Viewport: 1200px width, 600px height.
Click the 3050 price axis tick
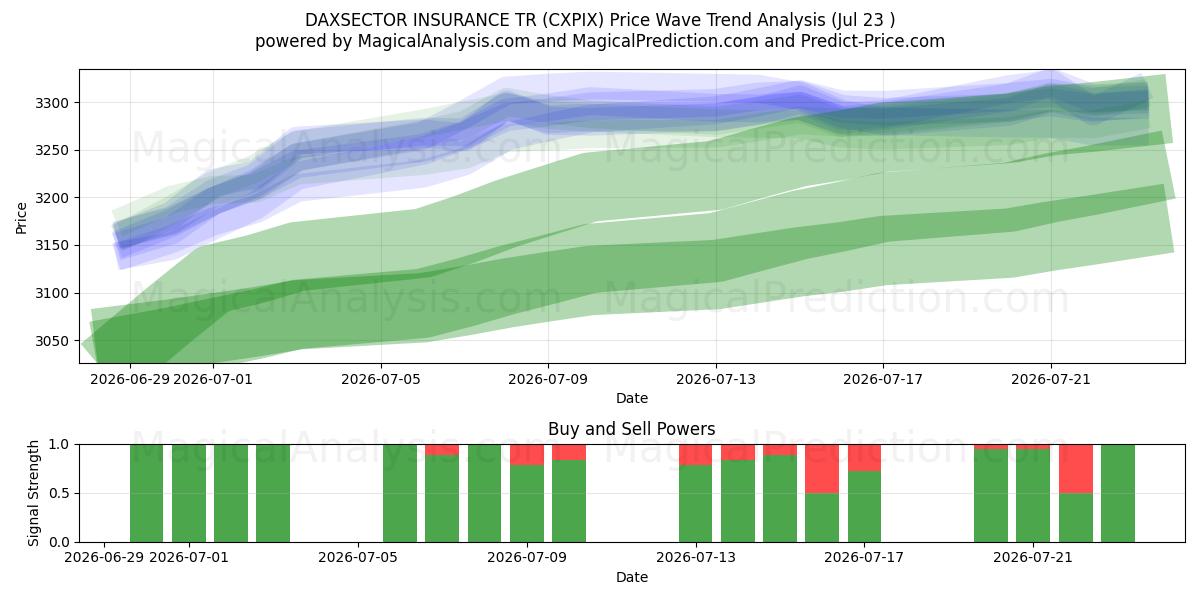pyautogui.click(x=53, y=341)
